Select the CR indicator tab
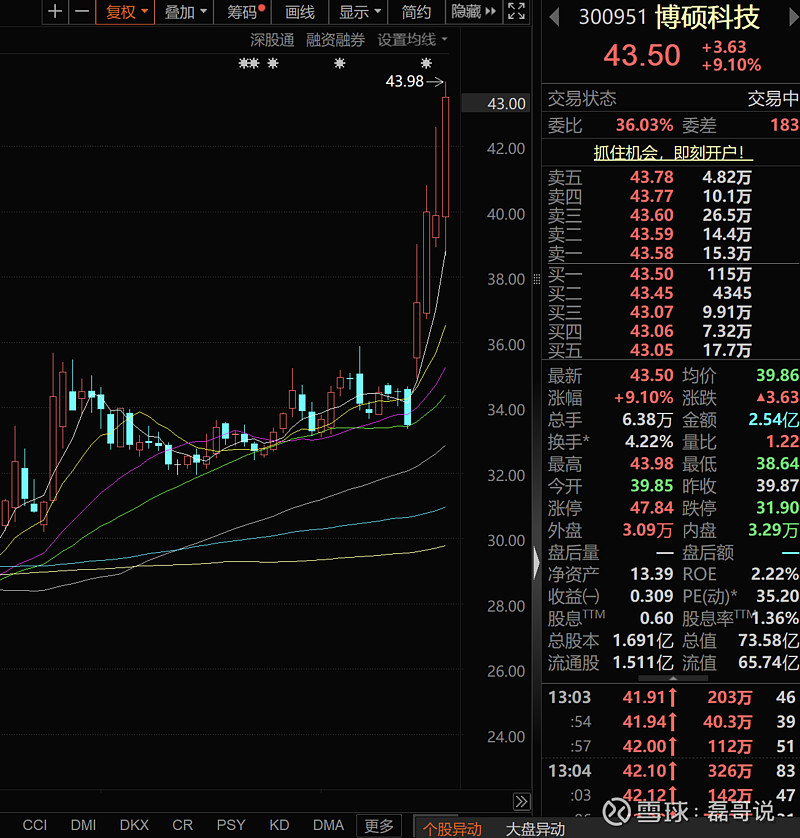 pyautogui.click(x=182, y=825)
